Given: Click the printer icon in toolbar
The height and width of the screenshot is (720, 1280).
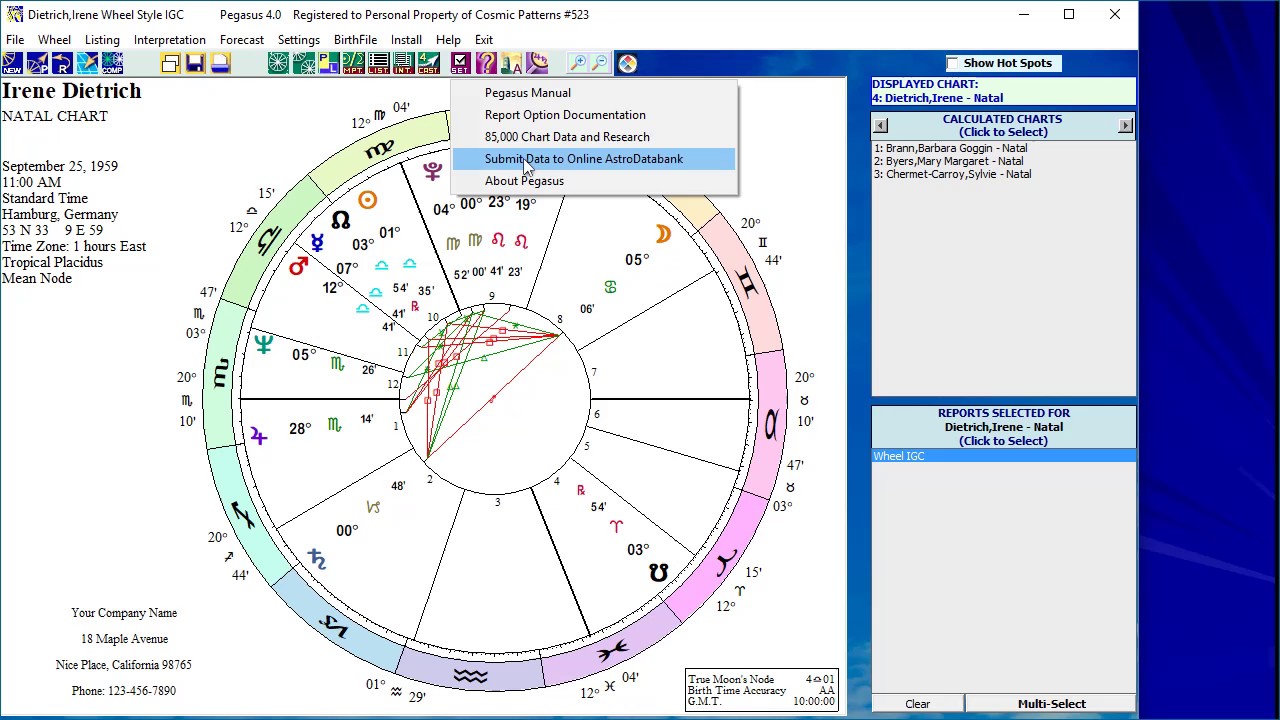Looking at the screenshot, I should tap(220, 64).
